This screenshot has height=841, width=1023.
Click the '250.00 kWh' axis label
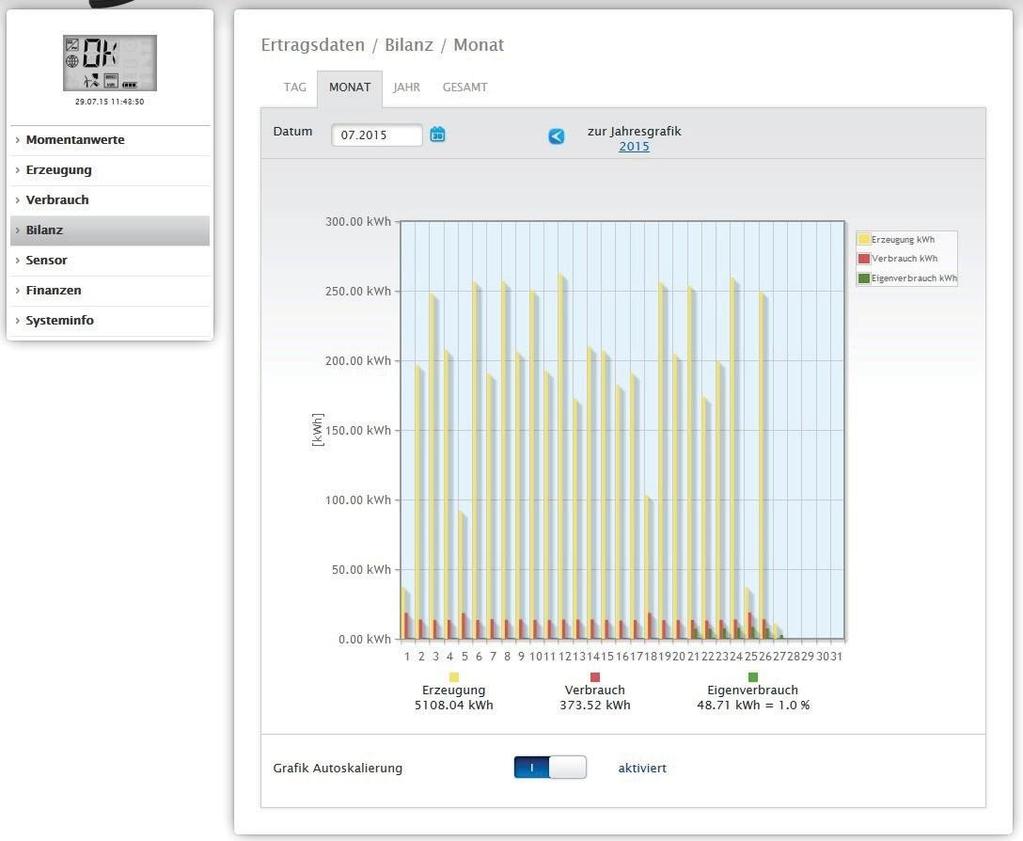(358, 291)
